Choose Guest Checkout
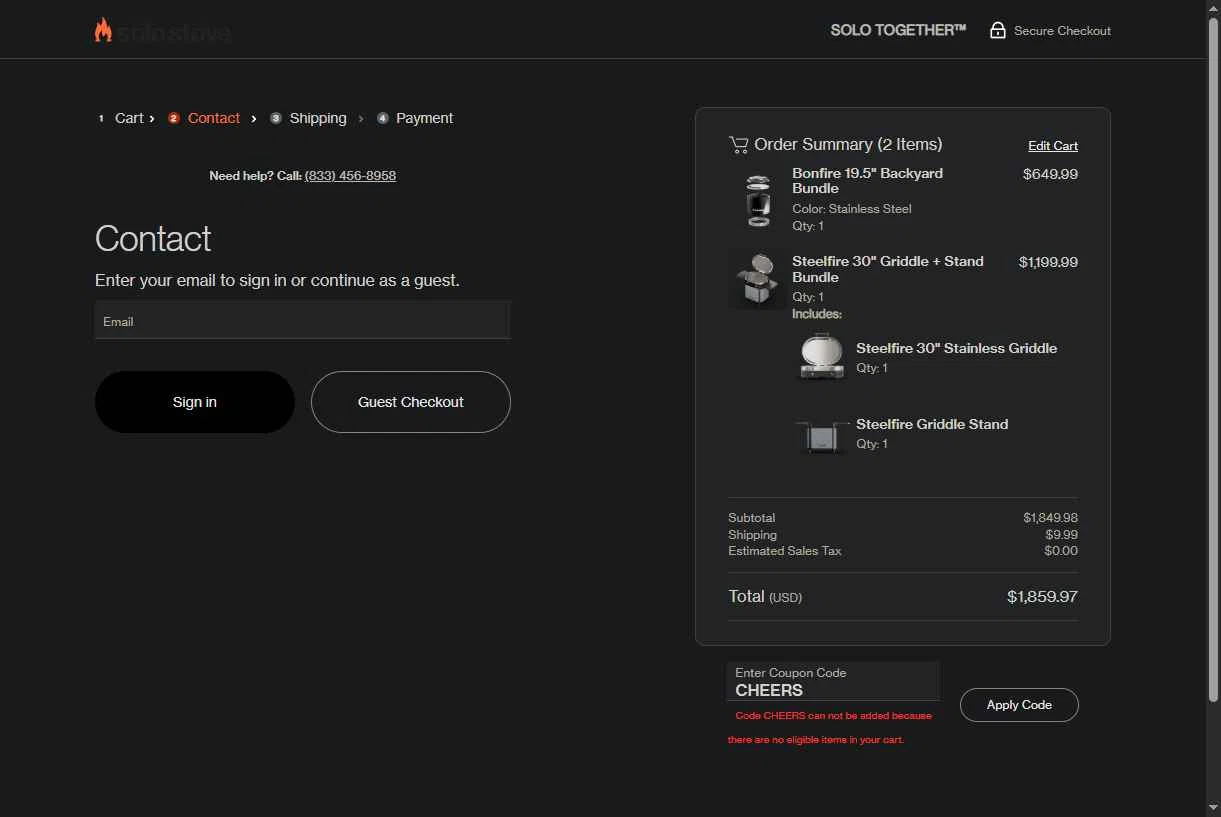The height and width of the screenshot is (817, 1221). click(x=411, y=402)
